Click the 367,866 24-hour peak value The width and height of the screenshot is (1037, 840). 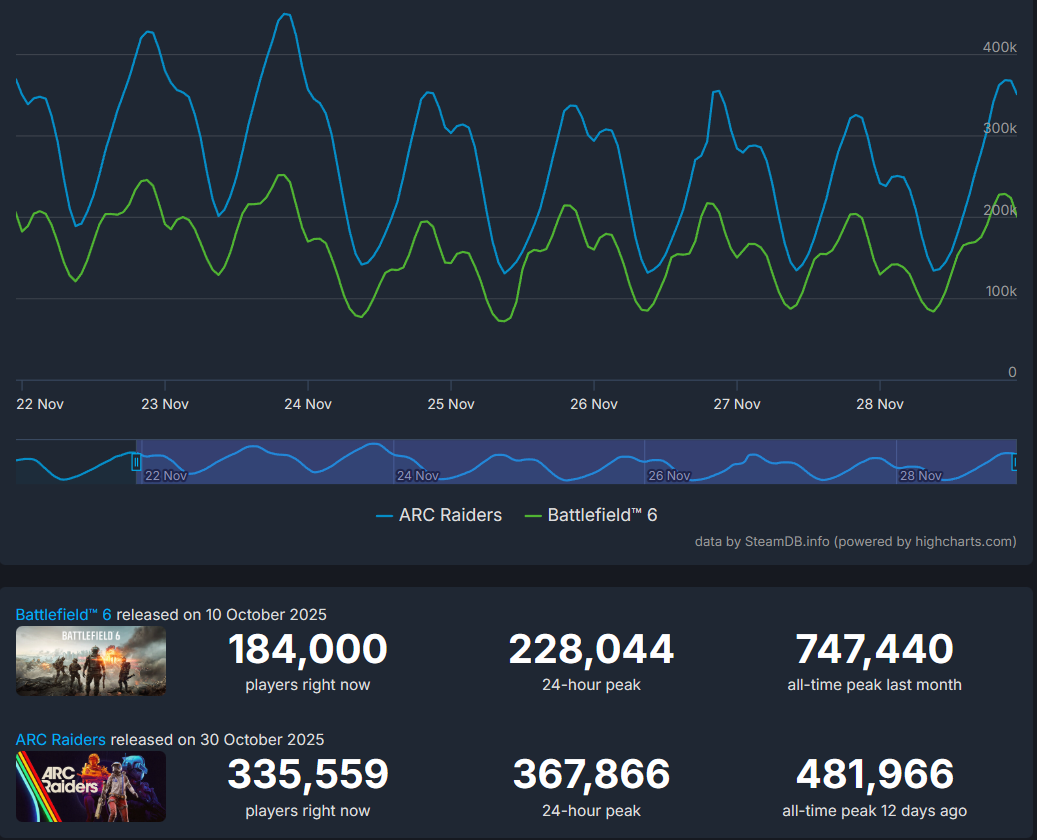coord(591,774)
